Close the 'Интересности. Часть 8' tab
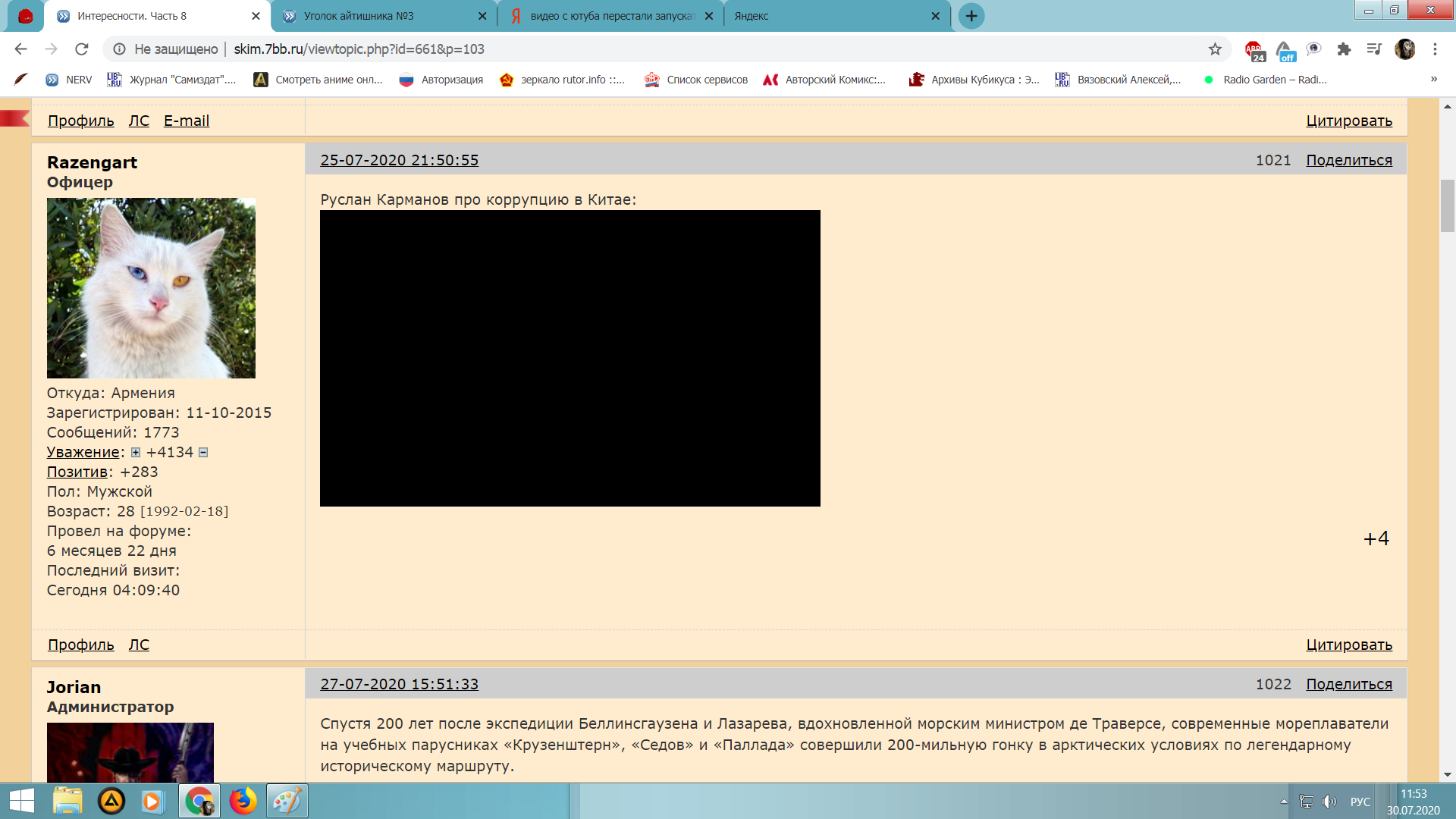 (x=256, y=16)
